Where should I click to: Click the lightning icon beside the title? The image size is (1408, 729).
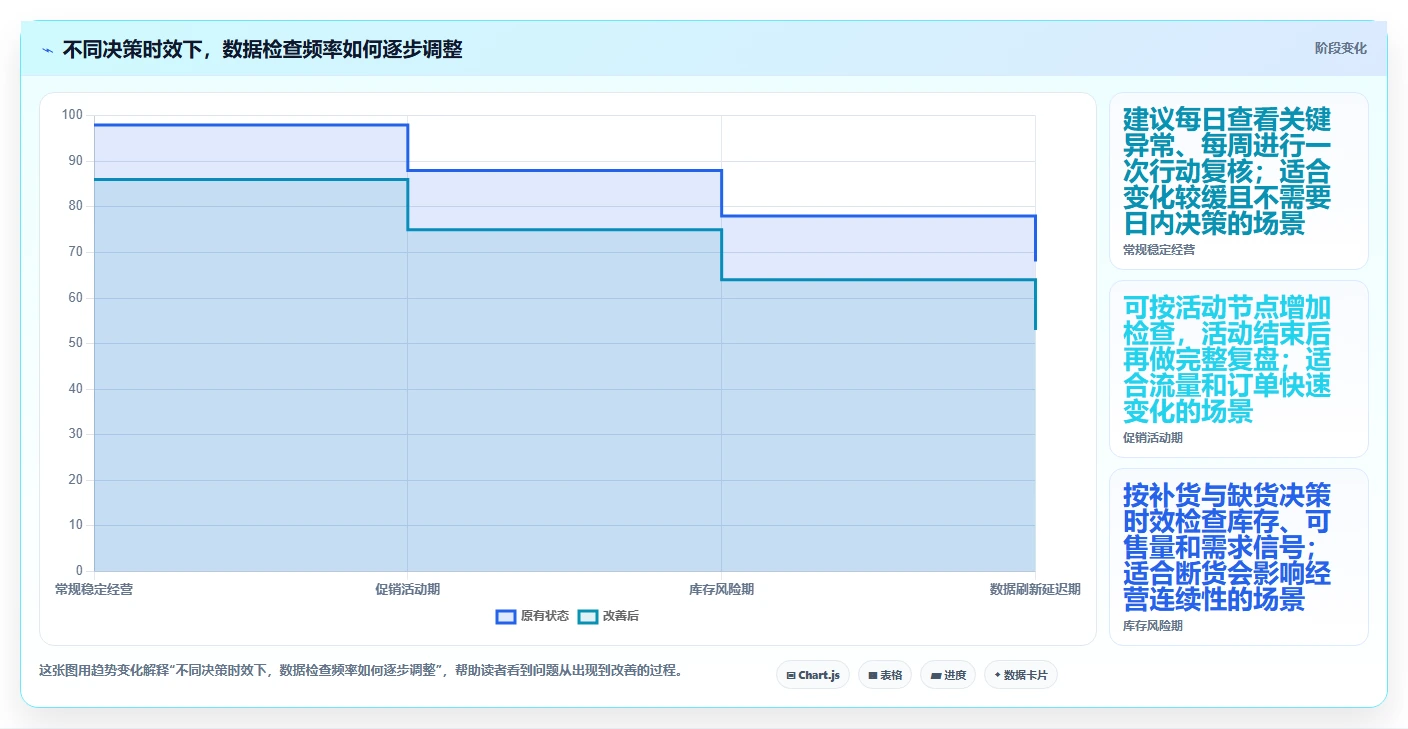pos(48,49)
